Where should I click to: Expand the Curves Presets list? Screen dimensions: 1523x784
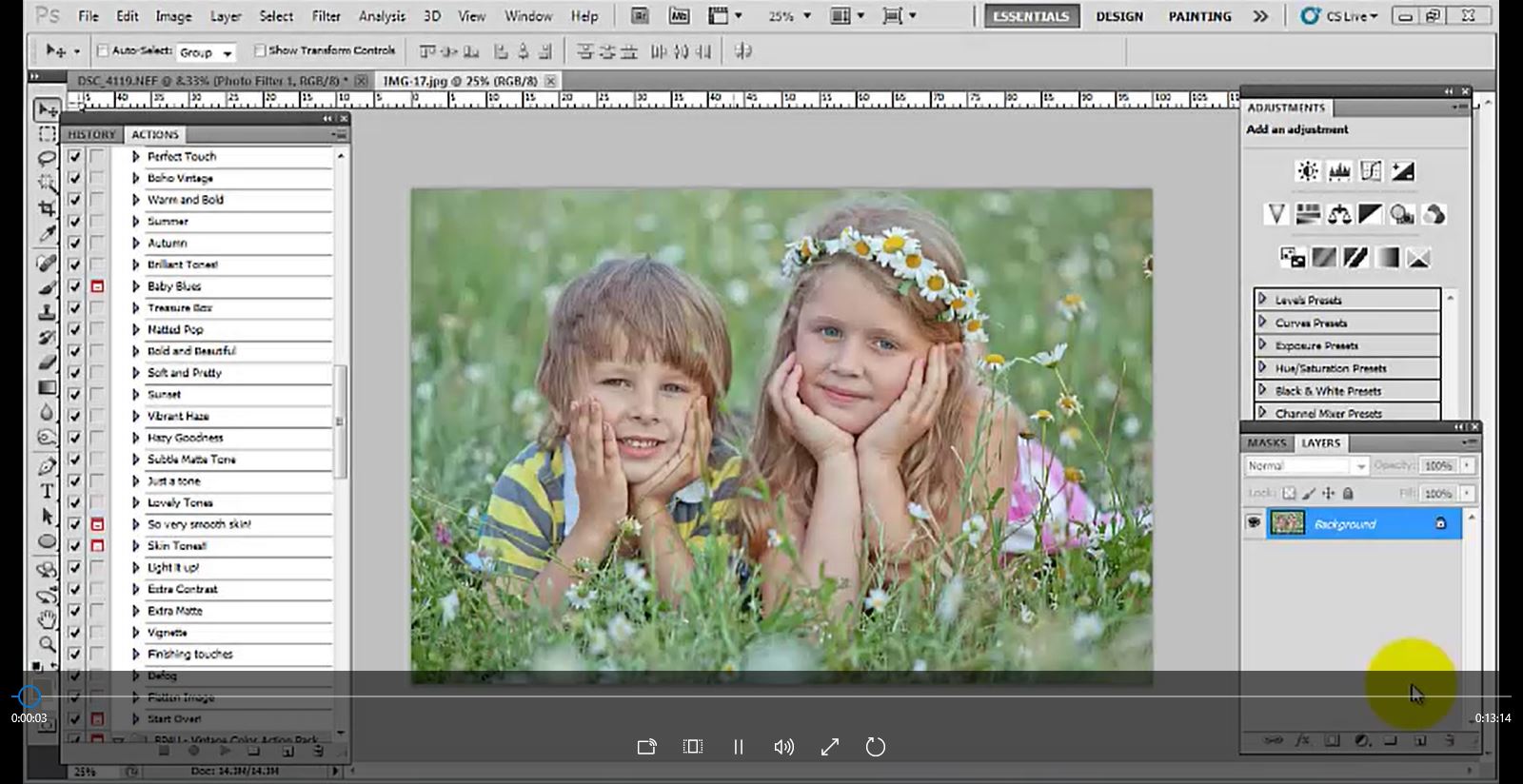pyautogui.click(x=1263, y=322)
